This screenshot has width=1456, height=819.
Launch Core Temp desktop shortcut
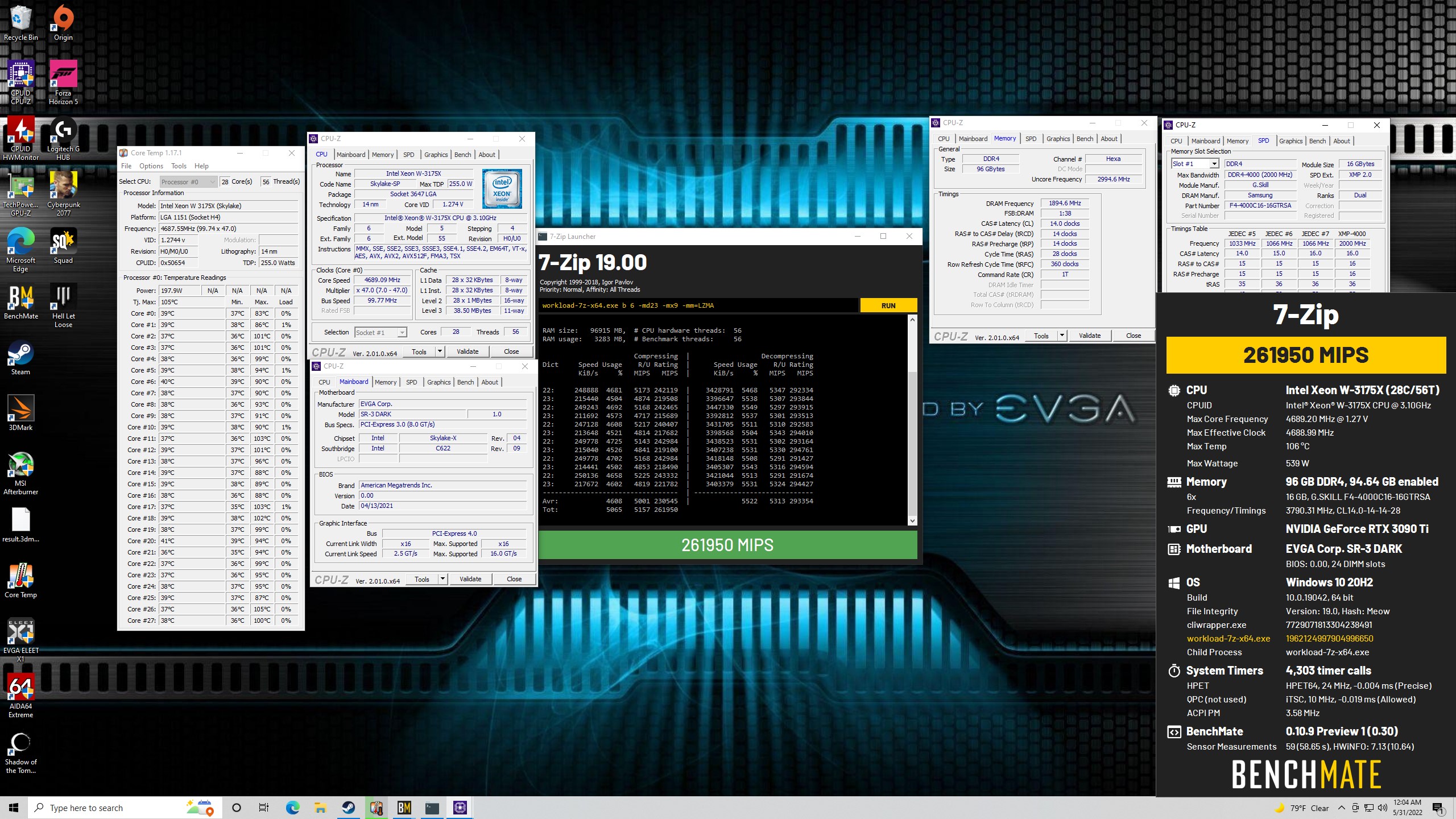click(x=21, y=580)
